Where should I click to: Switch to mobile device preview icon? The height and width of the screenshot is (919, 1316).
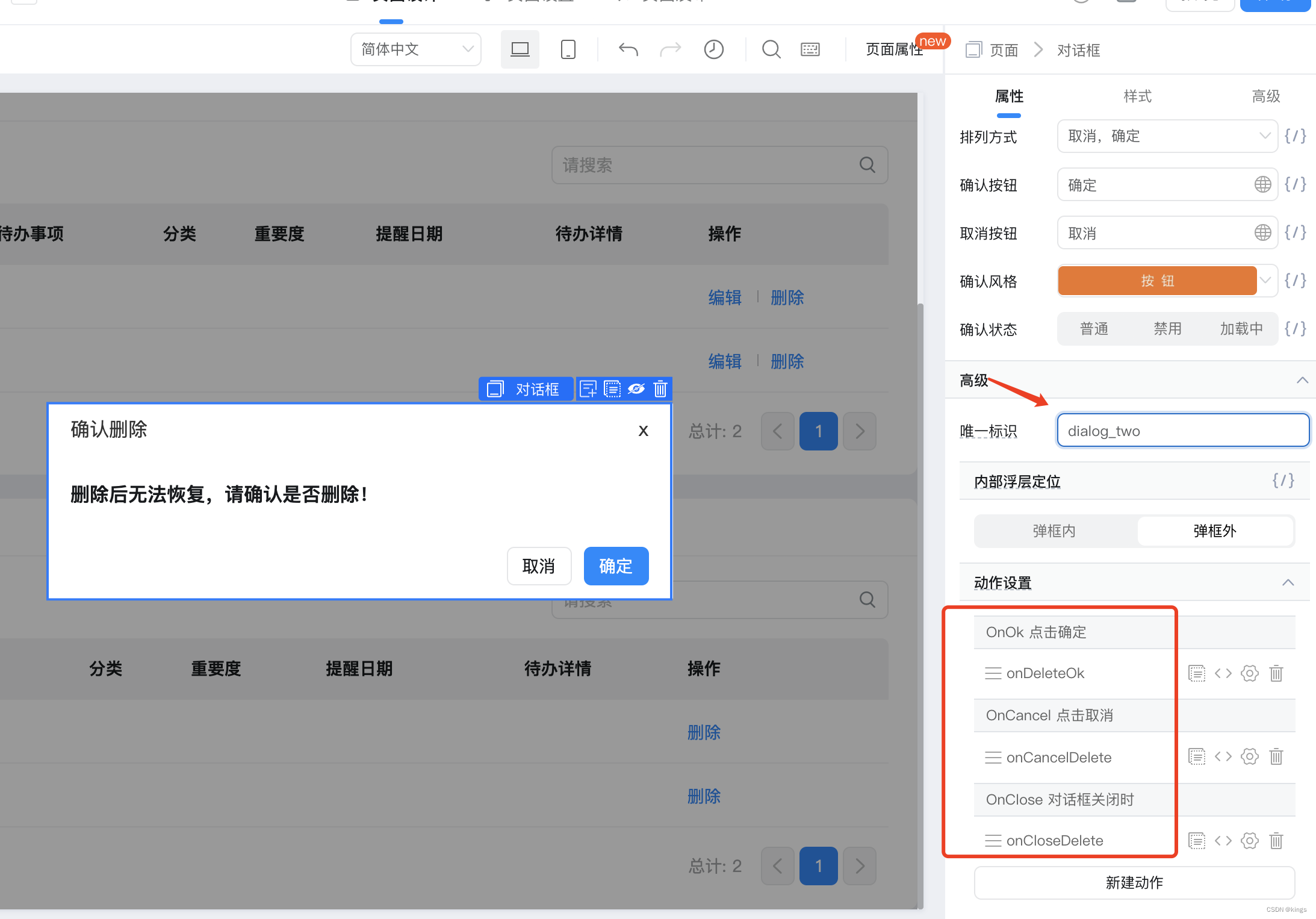(x=568, y=49)
